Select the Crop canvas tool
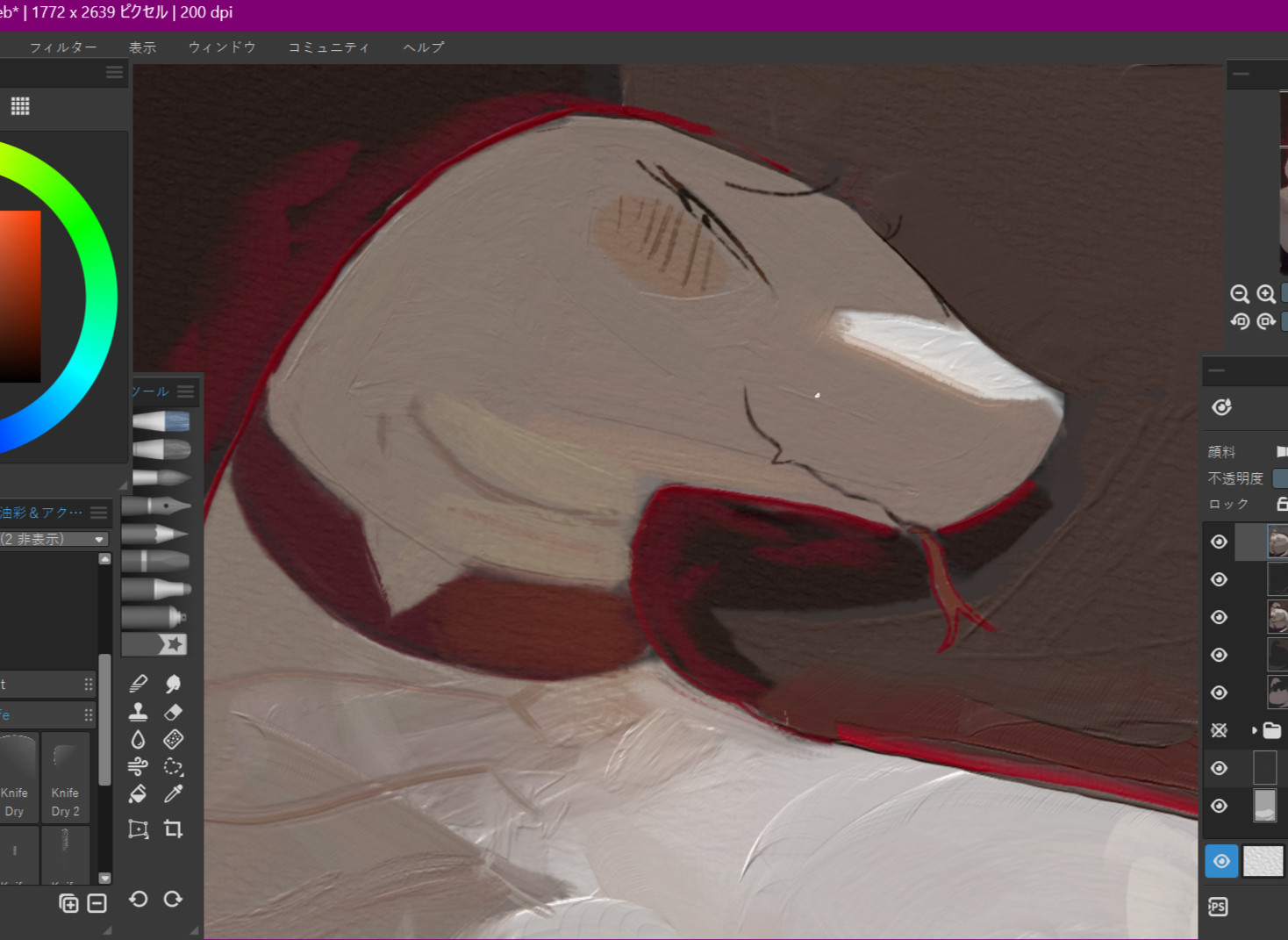This screenshot has width=1288, height=940. tap(173, 829)
